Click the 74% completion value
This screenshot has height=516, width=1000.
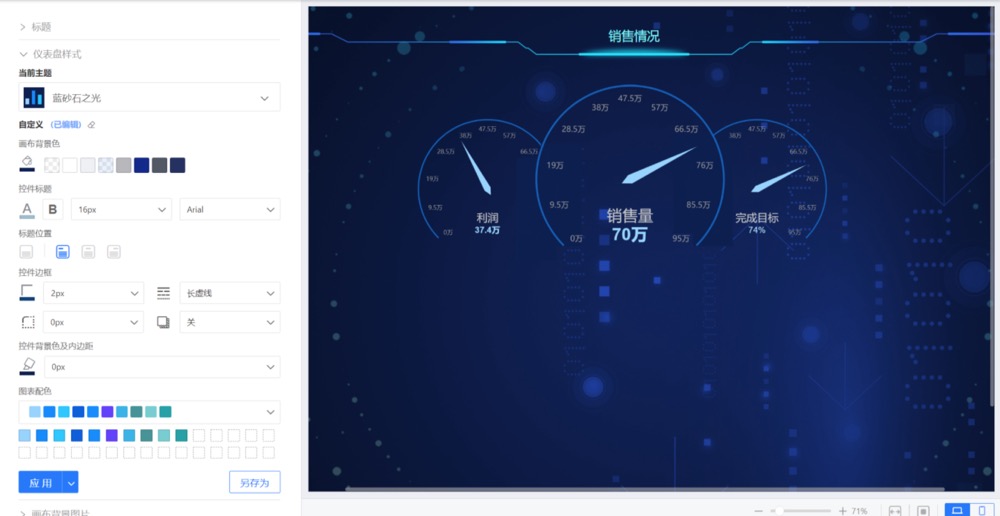tap(757, 230)
